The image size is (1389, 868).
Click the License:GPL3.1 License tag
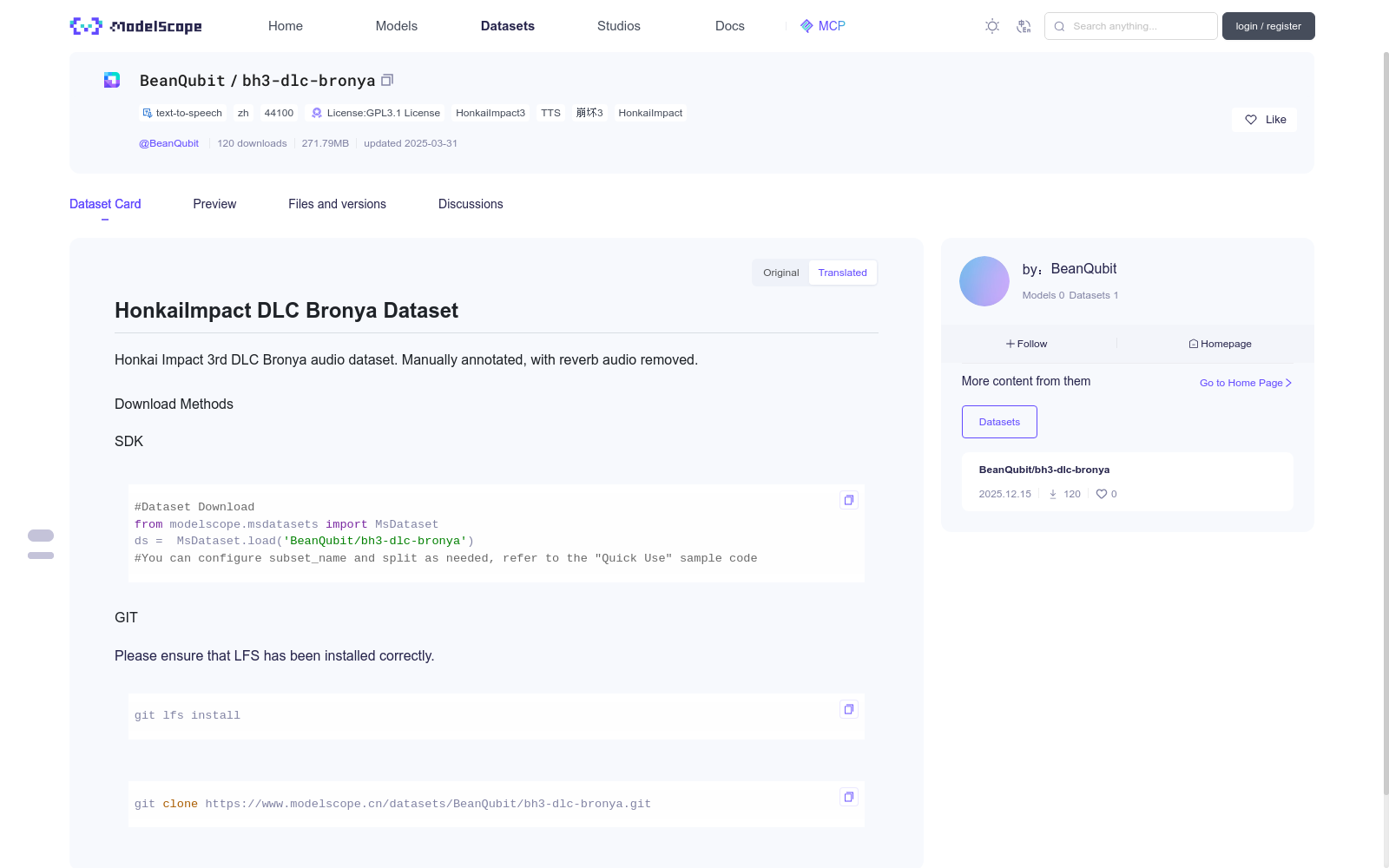pyautogui.click(x=376, y=113)
